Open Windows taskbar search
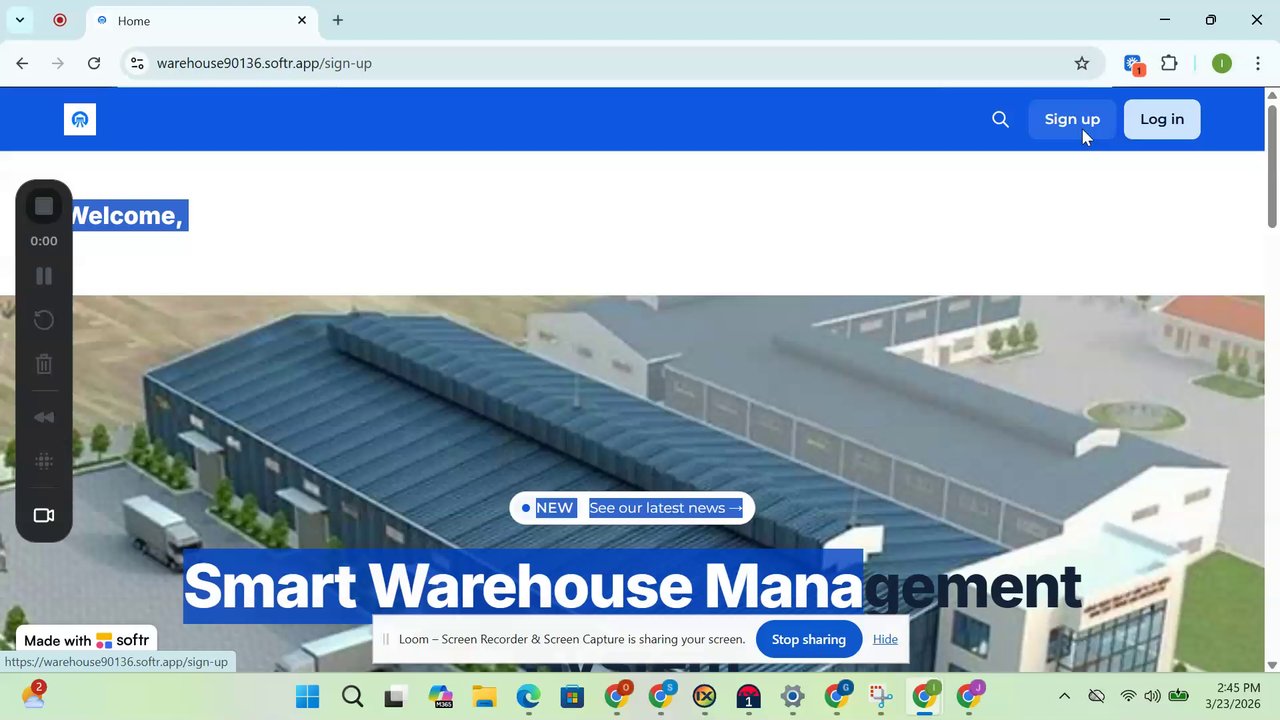This screenshot has width=1280, height=720. pos(352,697)
